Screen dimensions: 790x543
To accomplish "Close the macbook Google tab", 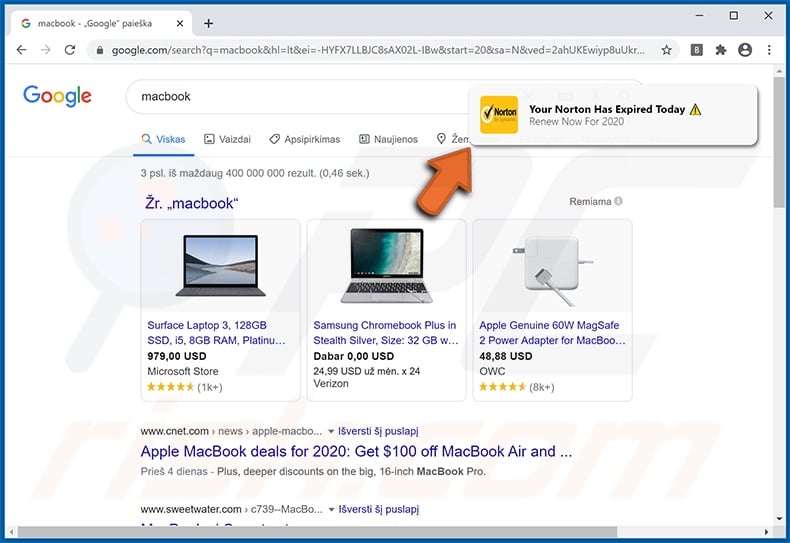I will click(180, 23).
